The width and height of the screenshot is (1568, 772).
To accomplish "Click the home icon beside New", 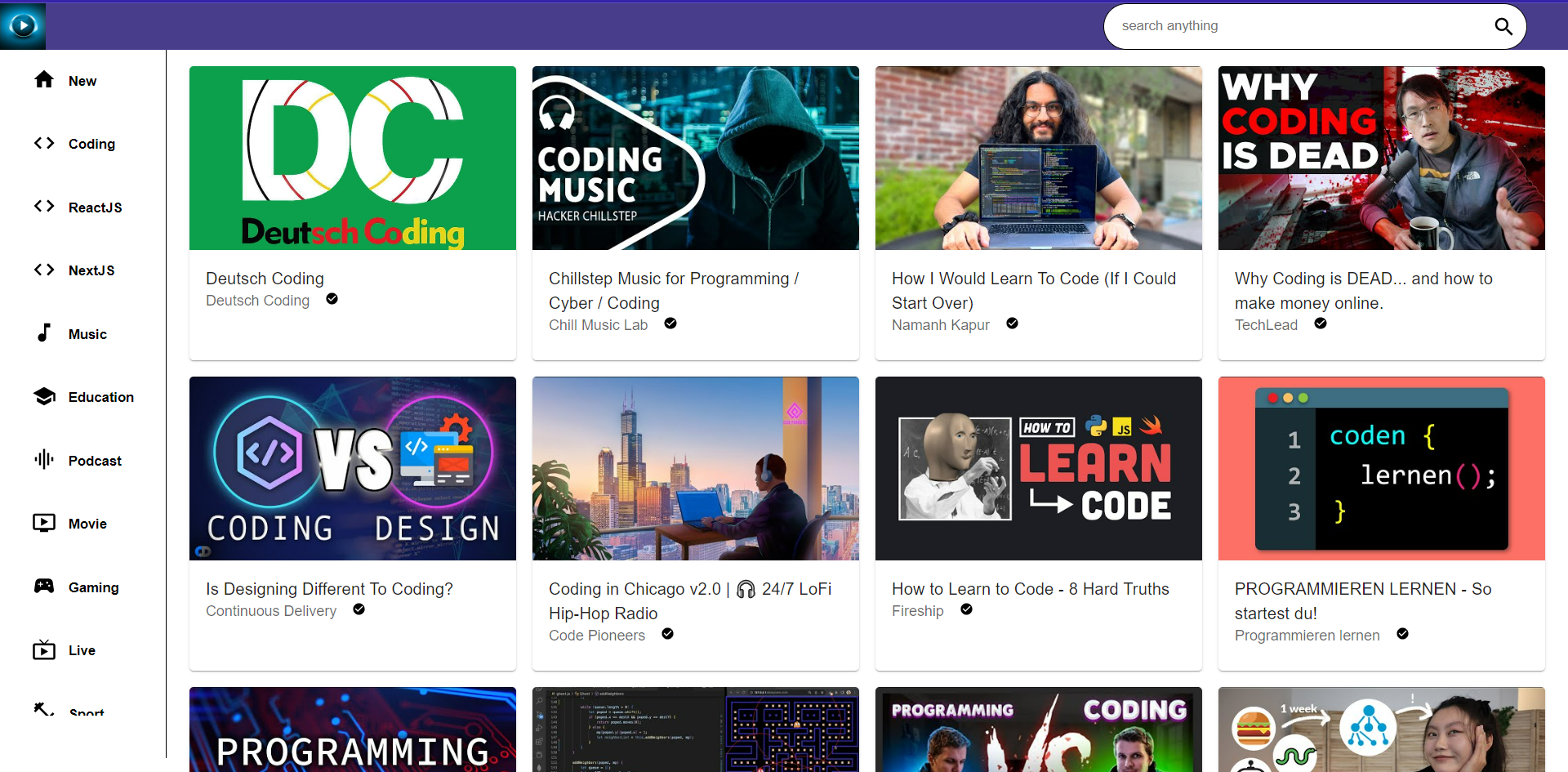I will pos(44,80).
